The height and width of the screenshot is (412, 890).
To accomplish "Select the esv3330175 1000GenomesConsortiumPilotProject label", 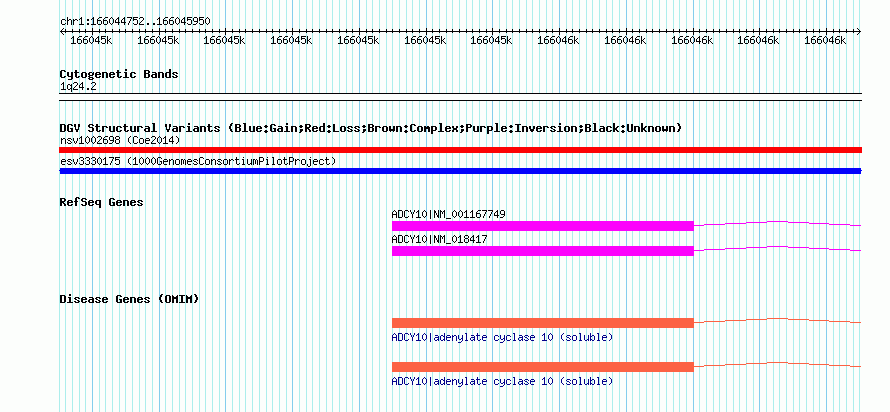I will 198,162.
